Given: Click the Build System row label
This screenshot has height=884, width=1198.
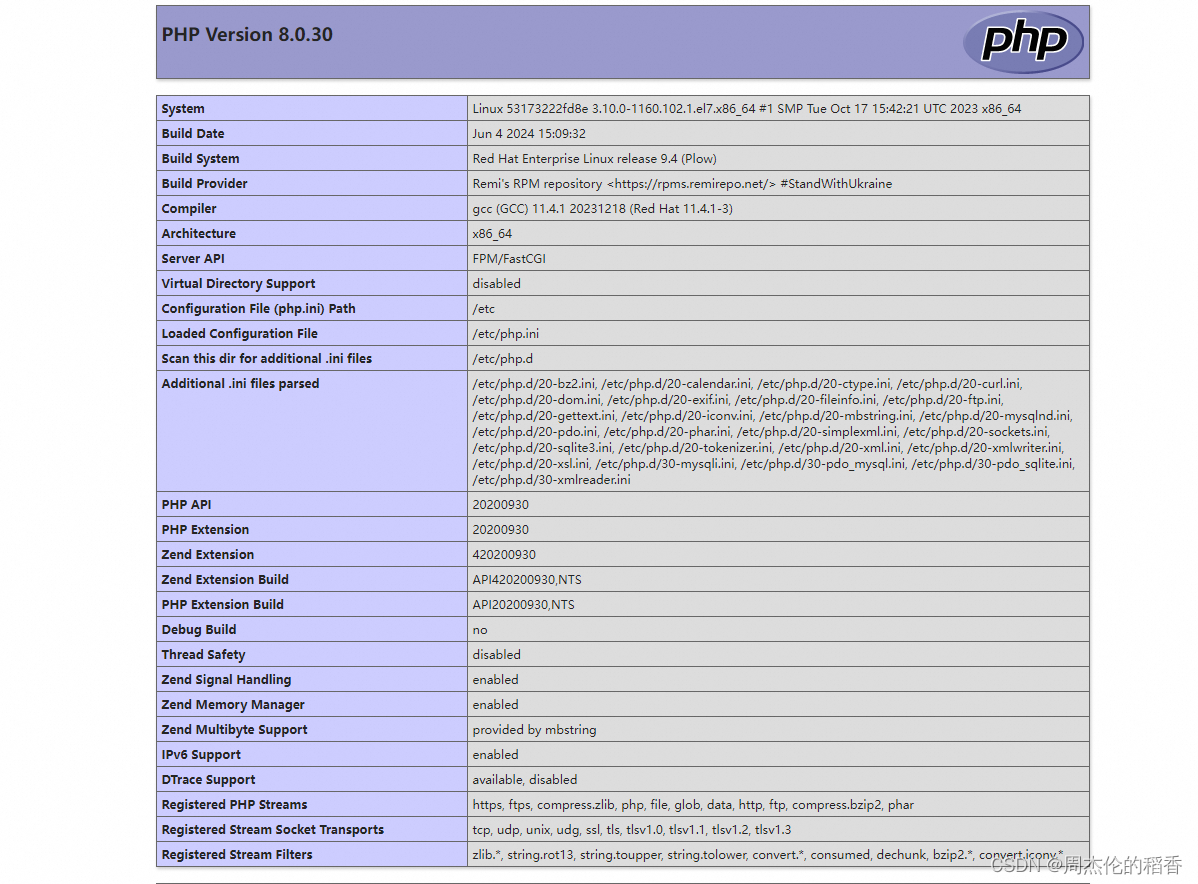Looking at the screenshot, I should pyautogui.click(x=200, y=158).
